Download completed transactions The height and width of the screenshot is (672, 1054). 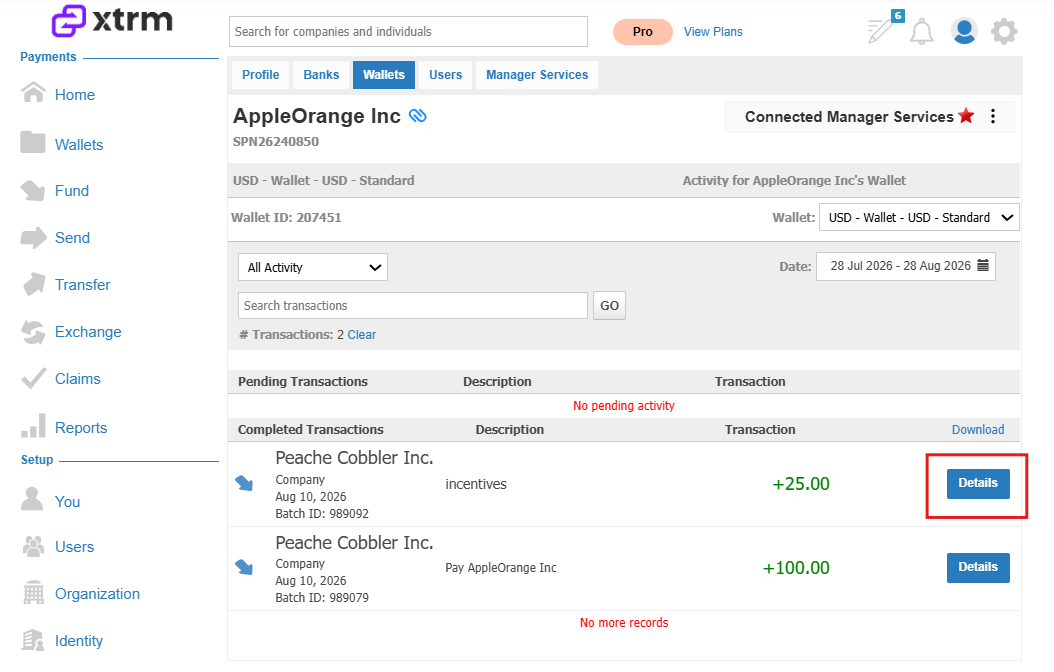(x=978, y=429)
